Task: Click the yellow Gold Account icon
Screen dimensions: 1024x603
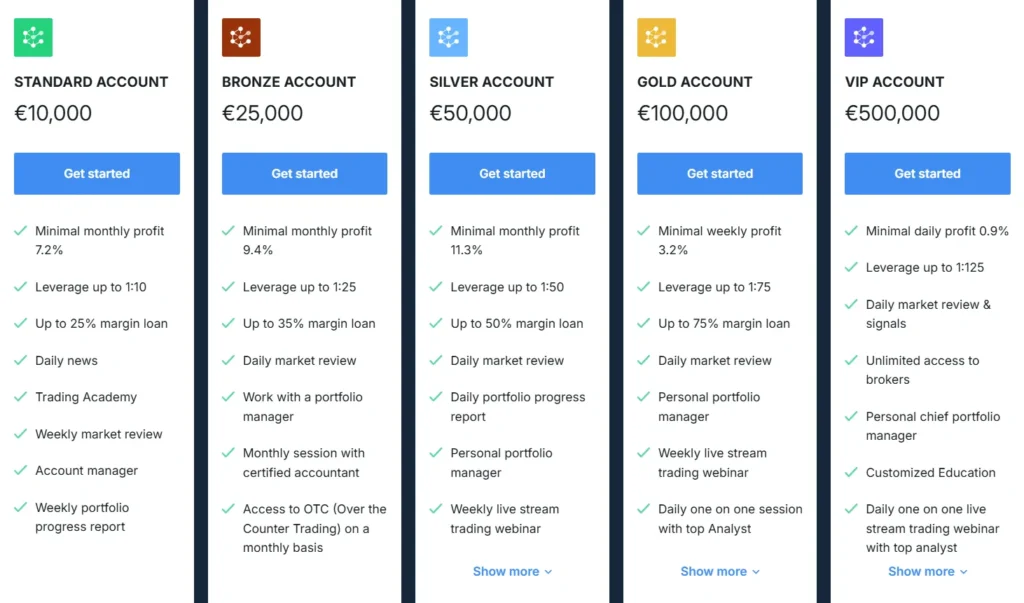Action: point(656,38)
